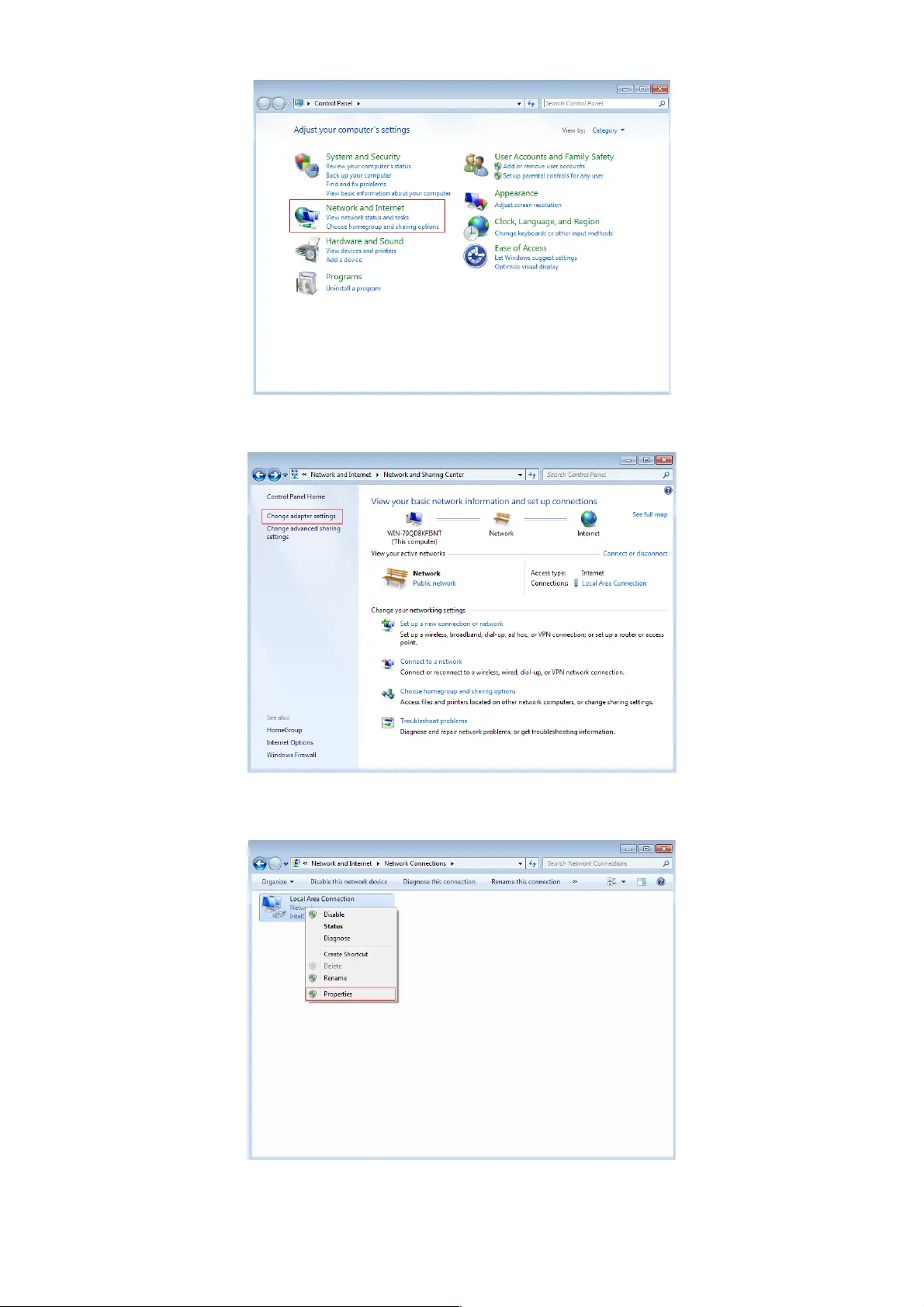Click Diagnose this connection toolbar button
Screen dimensions: 924x1307
coord(439,882)
